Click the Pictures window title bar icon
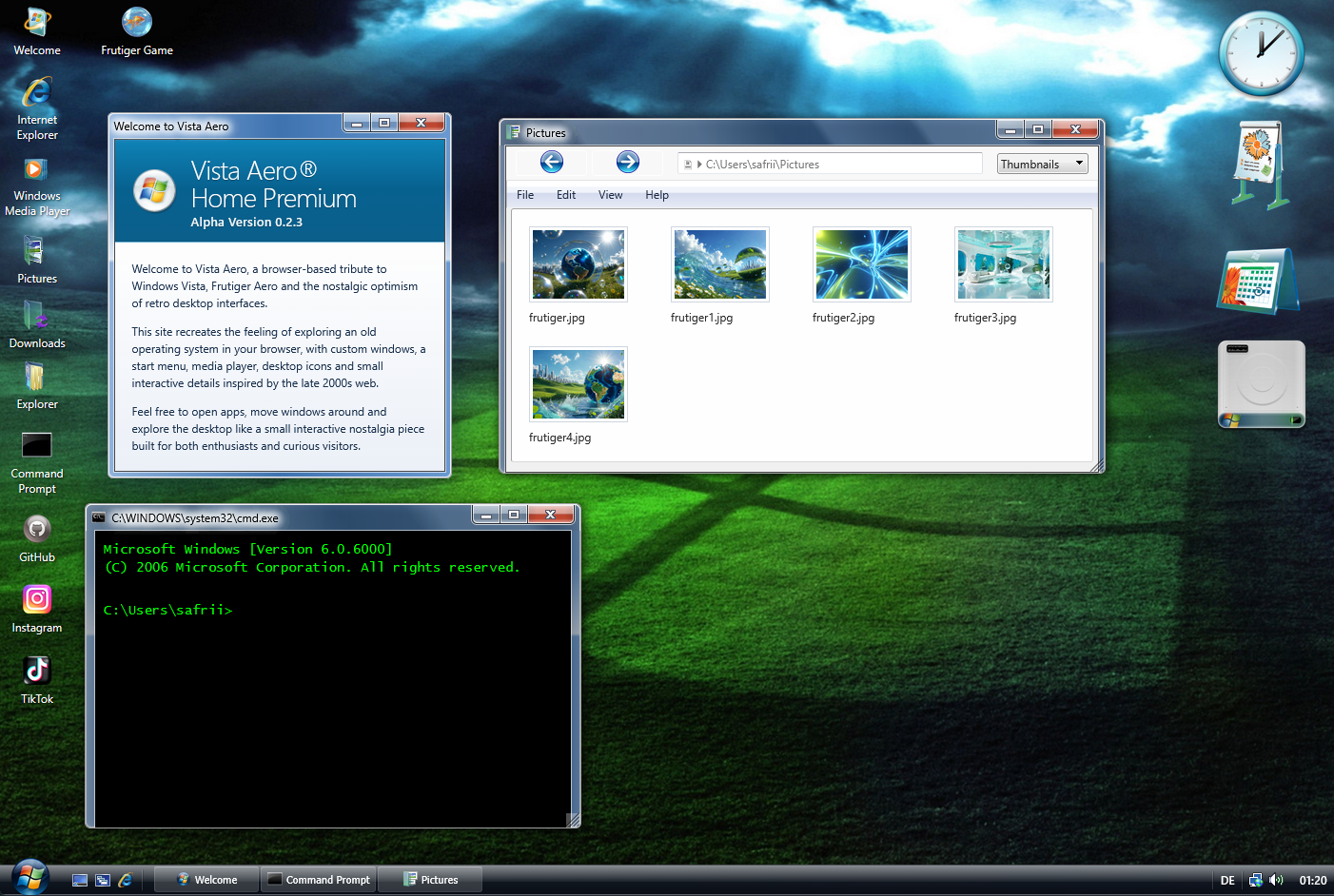 click(514, 132)
